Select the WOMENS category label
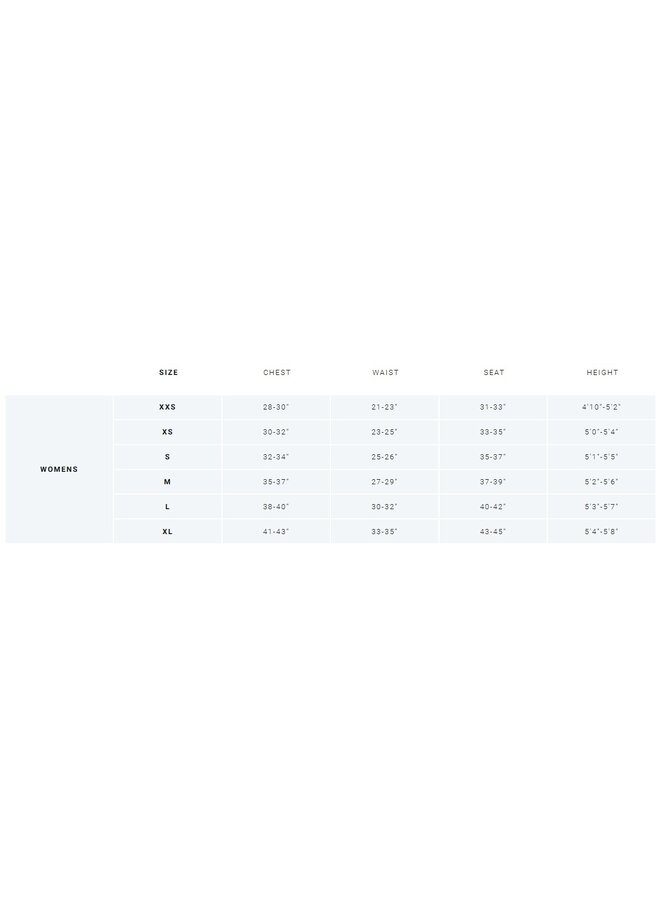This screenshot has height=900, width=660. click(x=59, y=469)
